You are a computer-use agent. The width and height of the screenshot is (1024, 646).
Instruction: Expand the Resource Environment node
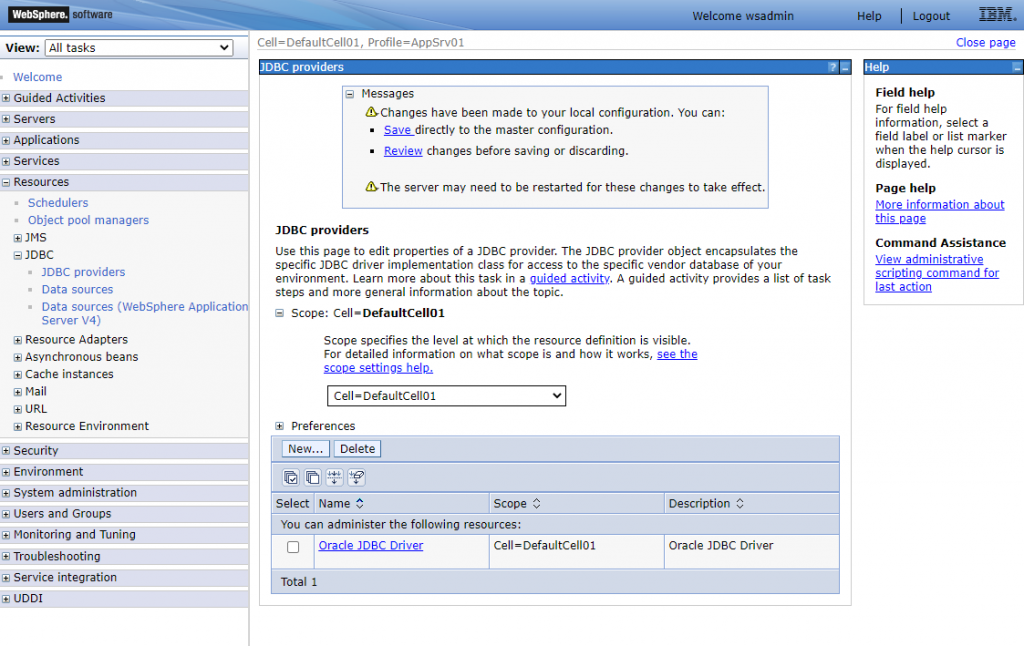point(18,427)
